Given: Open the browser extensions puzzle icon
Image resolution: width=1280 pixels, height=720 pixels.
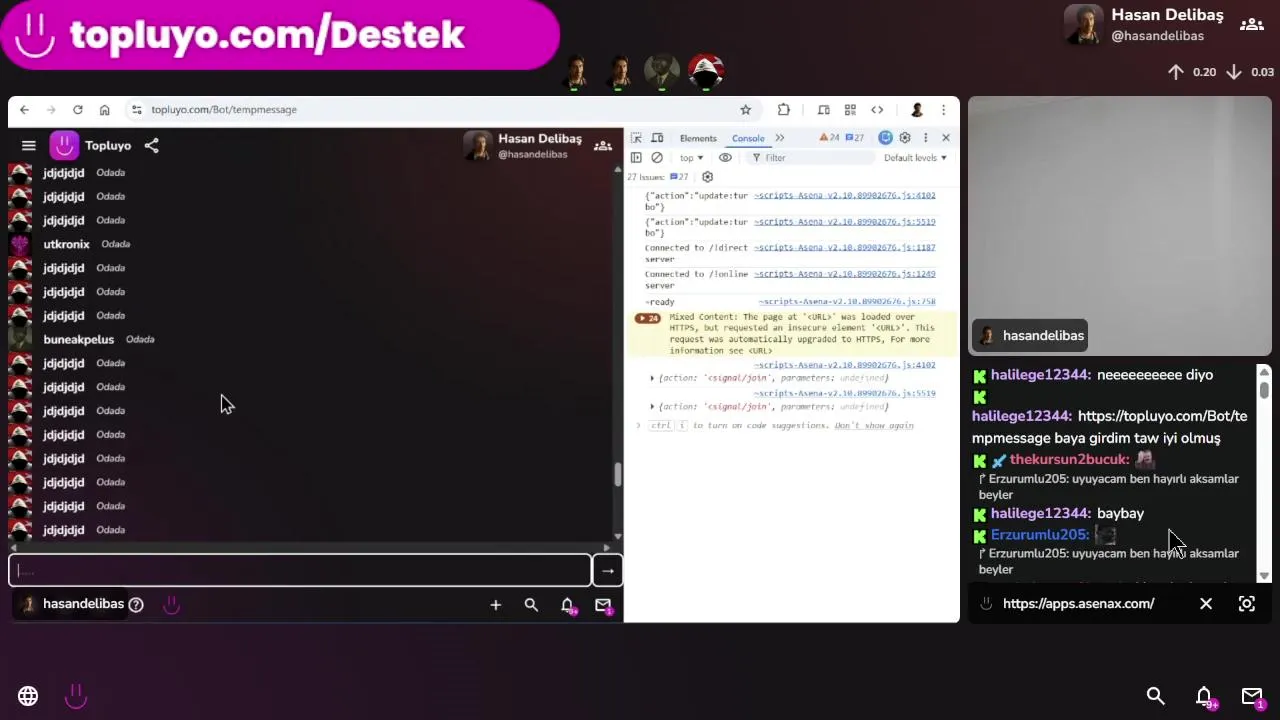Looking at the screenshot, I should 784,110.
